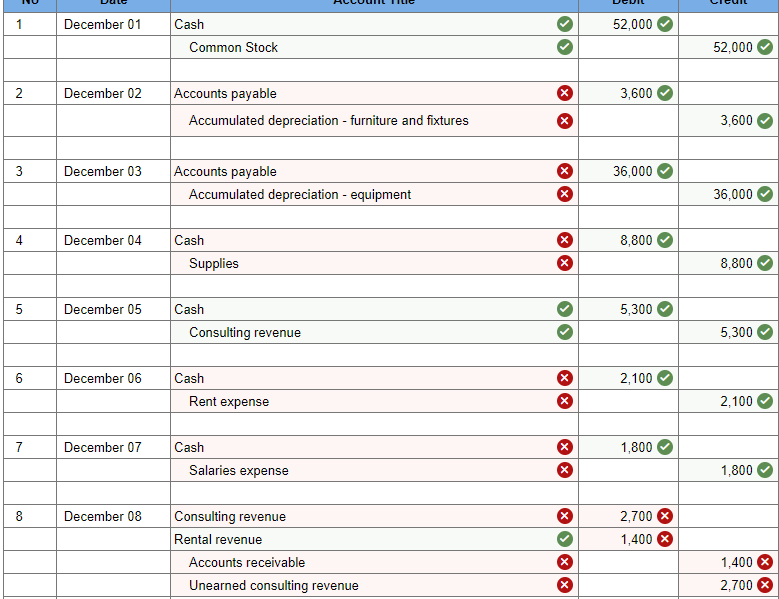Click red X beside Accumulated depreciation - furniture and fixtures

coord(564,121)
